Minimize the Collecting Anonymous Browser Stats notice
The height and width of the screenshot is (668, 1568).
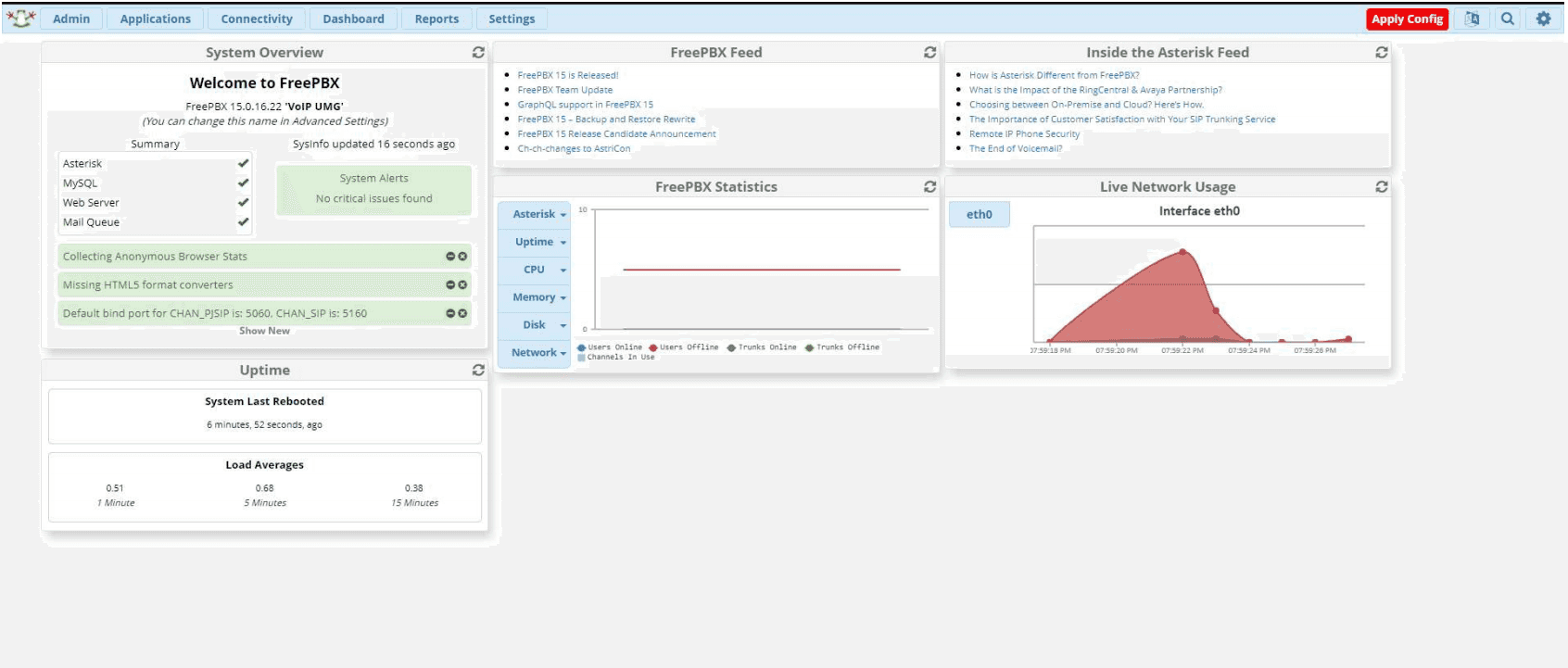click(x=450, y=257)
